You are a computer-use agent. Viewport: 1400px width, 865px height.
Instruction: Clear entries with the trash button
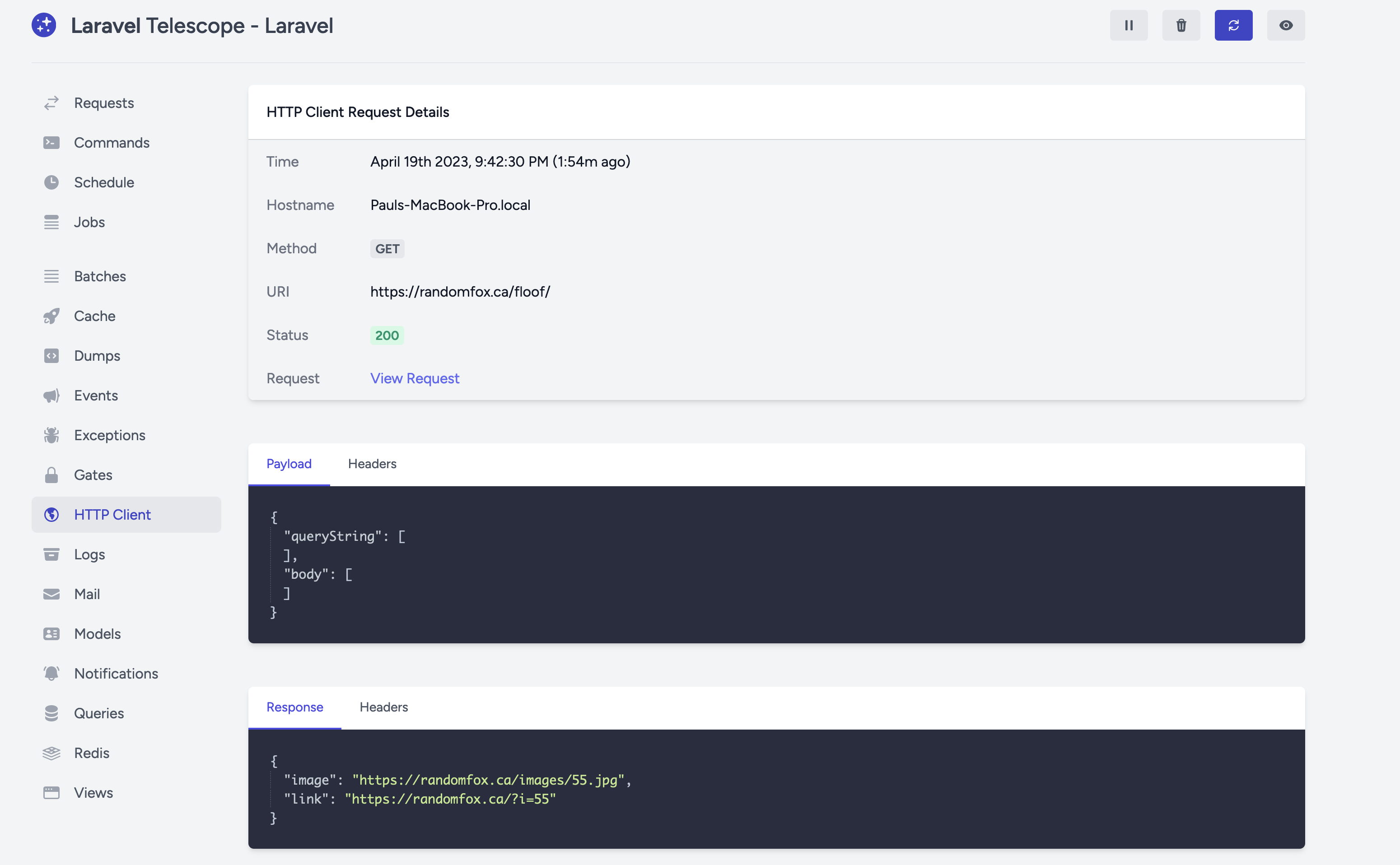click(x=1181, y=25)
